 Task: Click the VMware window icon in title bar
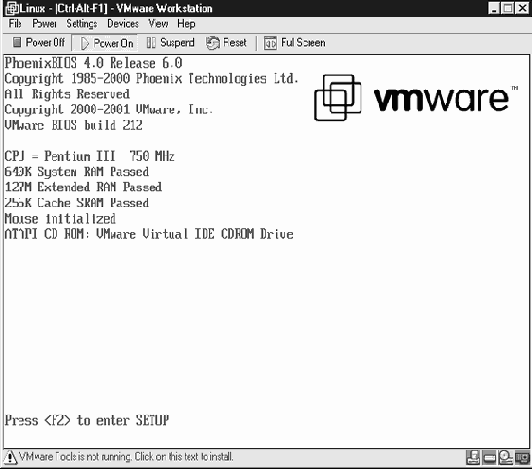point(12,8)
